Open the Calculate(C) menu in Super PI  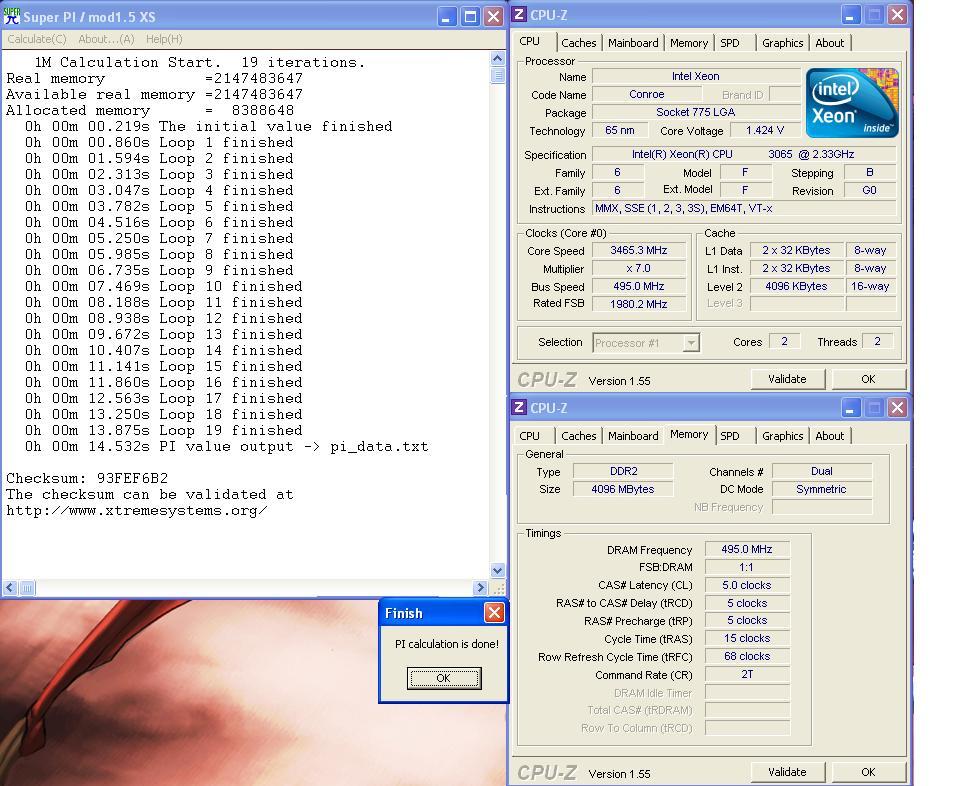(37, 39)
